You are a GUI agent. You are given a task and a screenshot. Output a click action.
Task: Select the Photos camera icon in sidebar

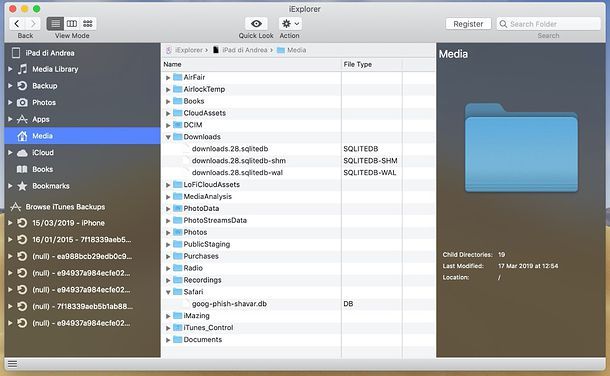click(23, 103)
